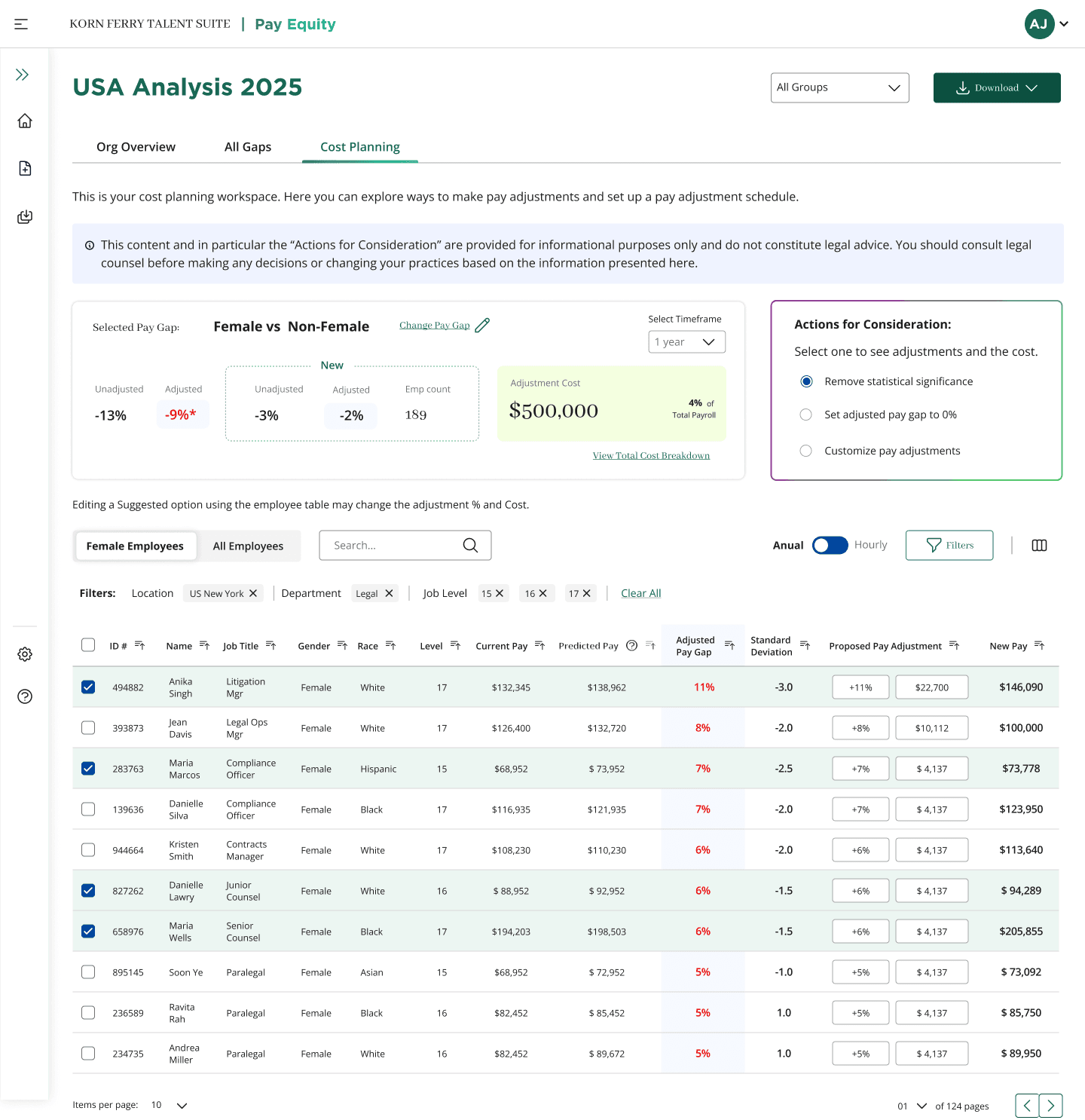Toggle Anual/Hourly pay switch
1085x1120 pixels.
[x=830, y=545]
